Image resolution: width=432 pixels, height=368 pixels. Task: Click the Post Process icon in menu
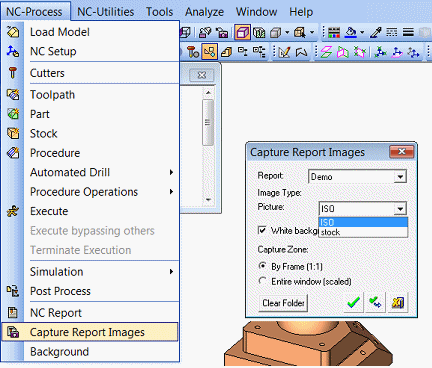pyautogui.click(x=13, y=291)
